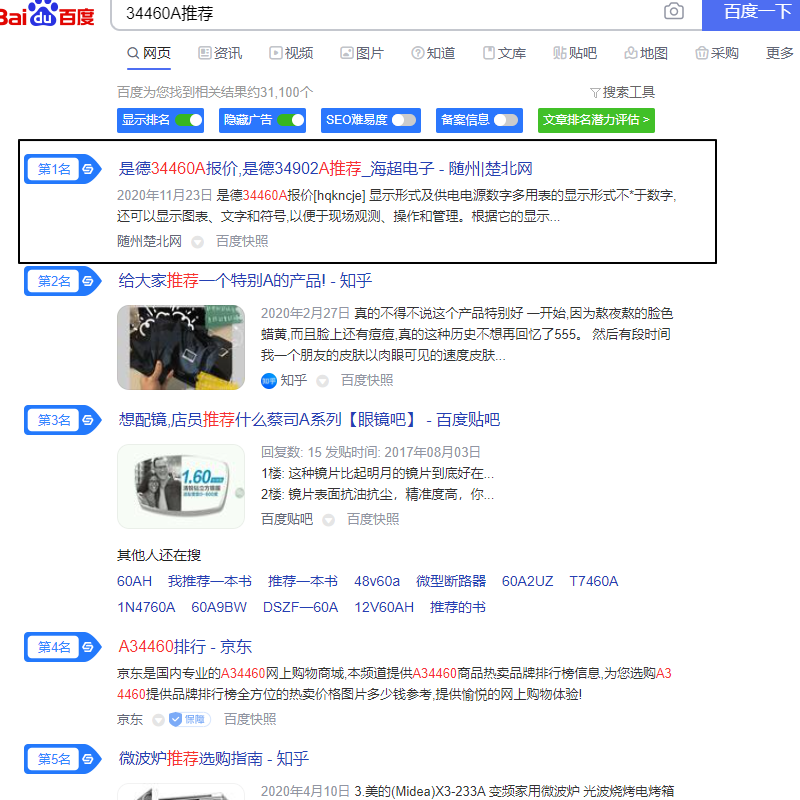Screen dimensions: 800x800
Task: Click related search 48v60a
Action: (x=377, y=582)
